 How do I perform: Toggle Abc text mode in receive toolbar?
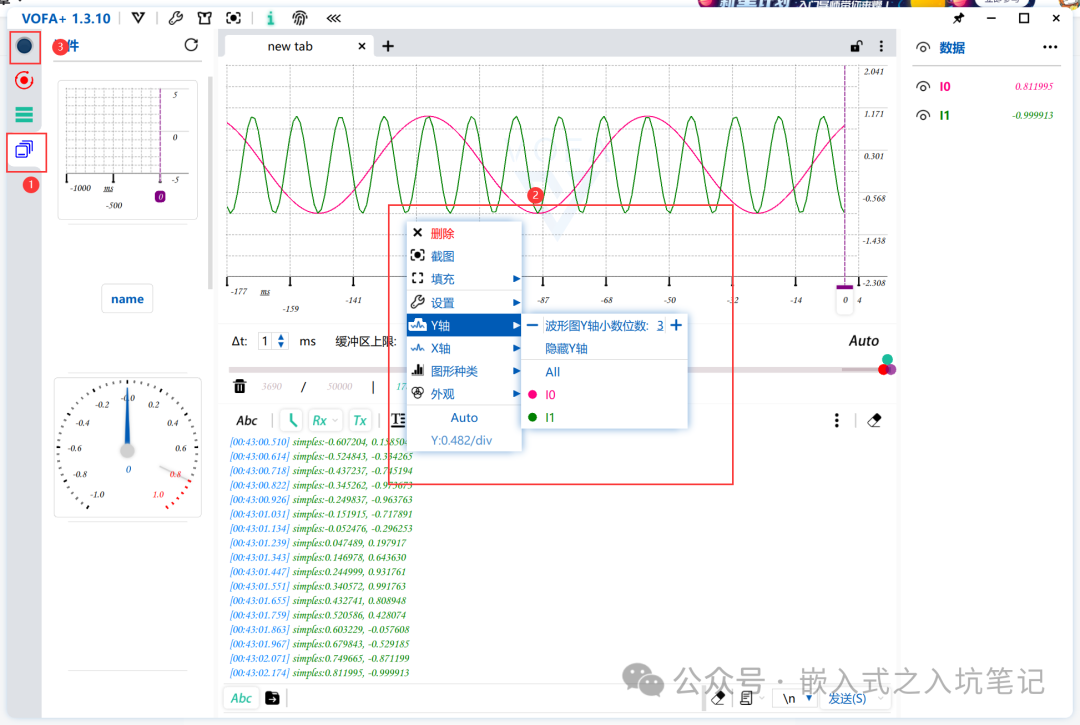click(247, 420)
